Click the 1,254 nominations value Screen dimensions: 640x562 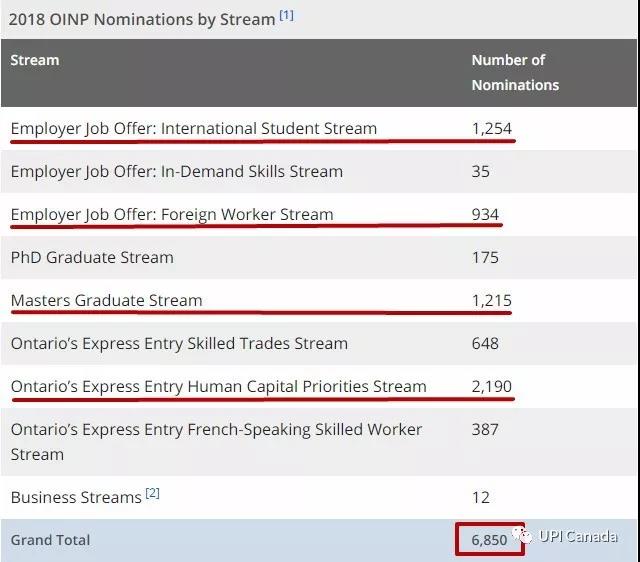[491, 128]
